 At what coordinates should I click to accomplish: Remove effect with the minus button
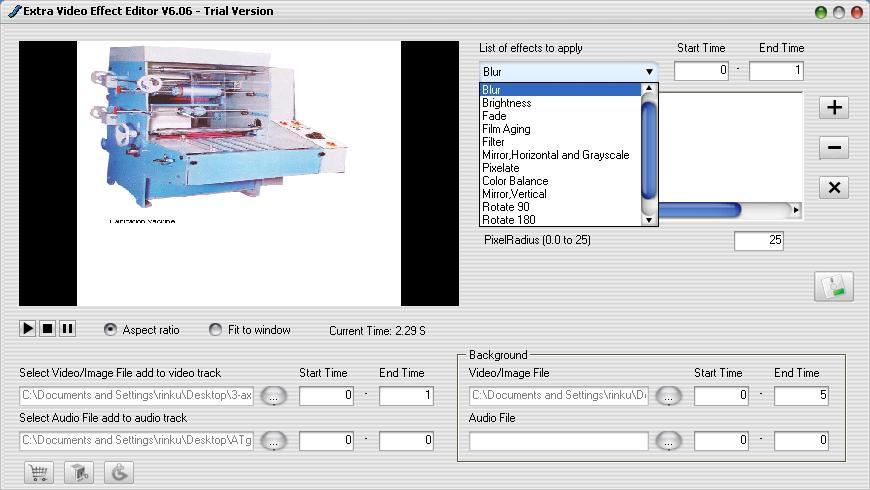pyautogui.click(x=834, y=148)
